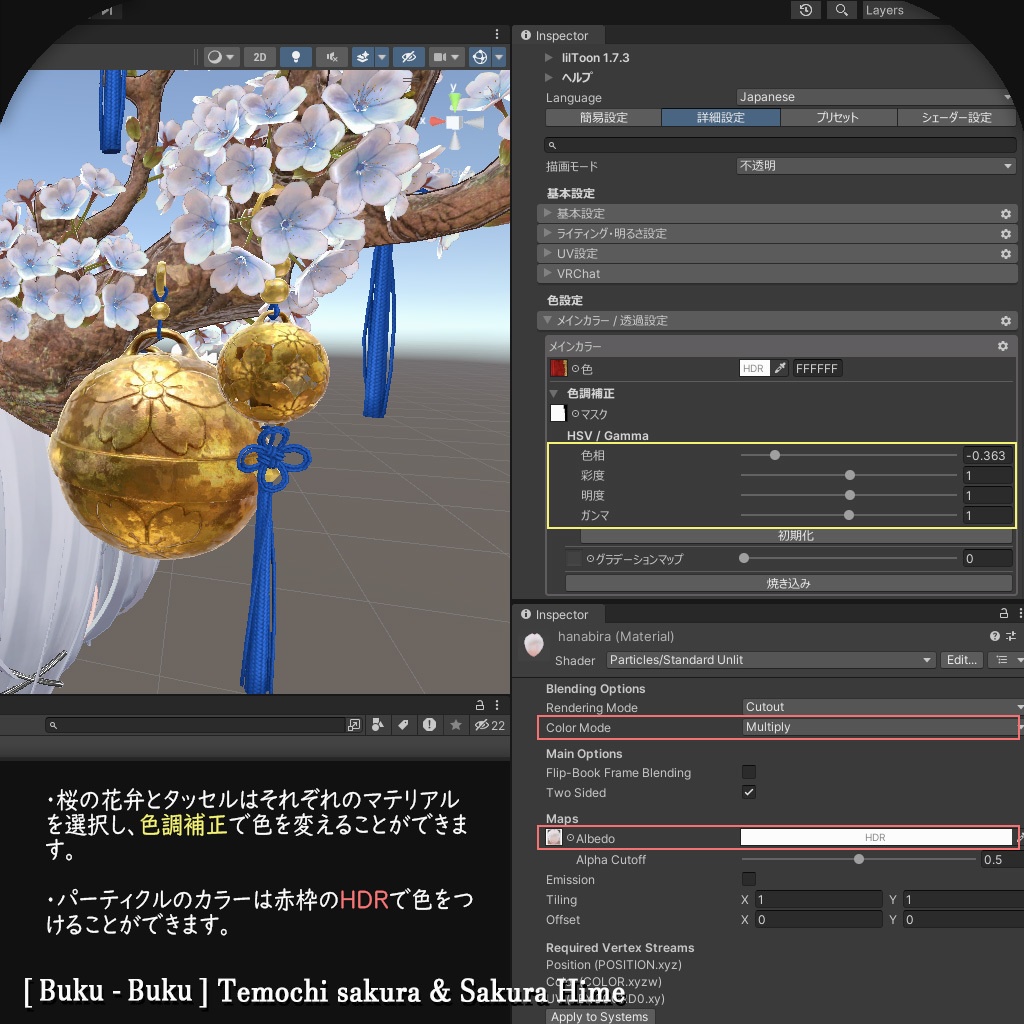Toggle the Emission checkbox
Screen dimensions: 1024x1024
coord(748,880)
